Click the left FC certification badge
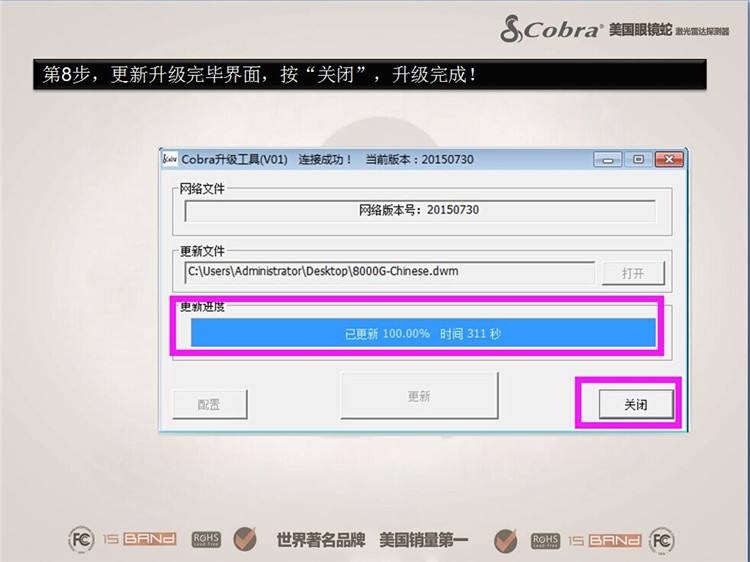The image size is (750, 562). click(x=82, y=540)
